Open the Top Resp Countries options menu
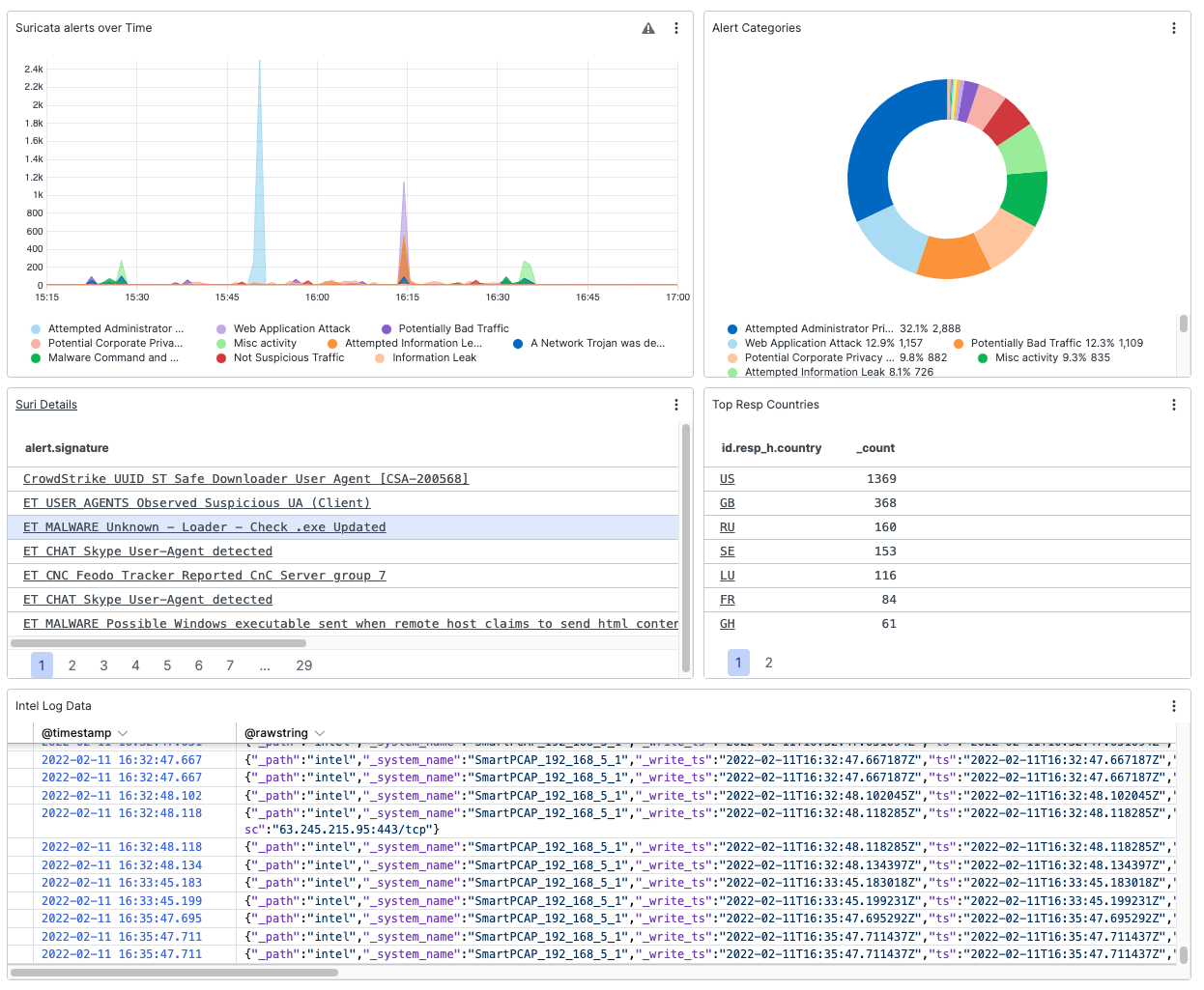The image size is (1204, 990). pos(1174,406)
